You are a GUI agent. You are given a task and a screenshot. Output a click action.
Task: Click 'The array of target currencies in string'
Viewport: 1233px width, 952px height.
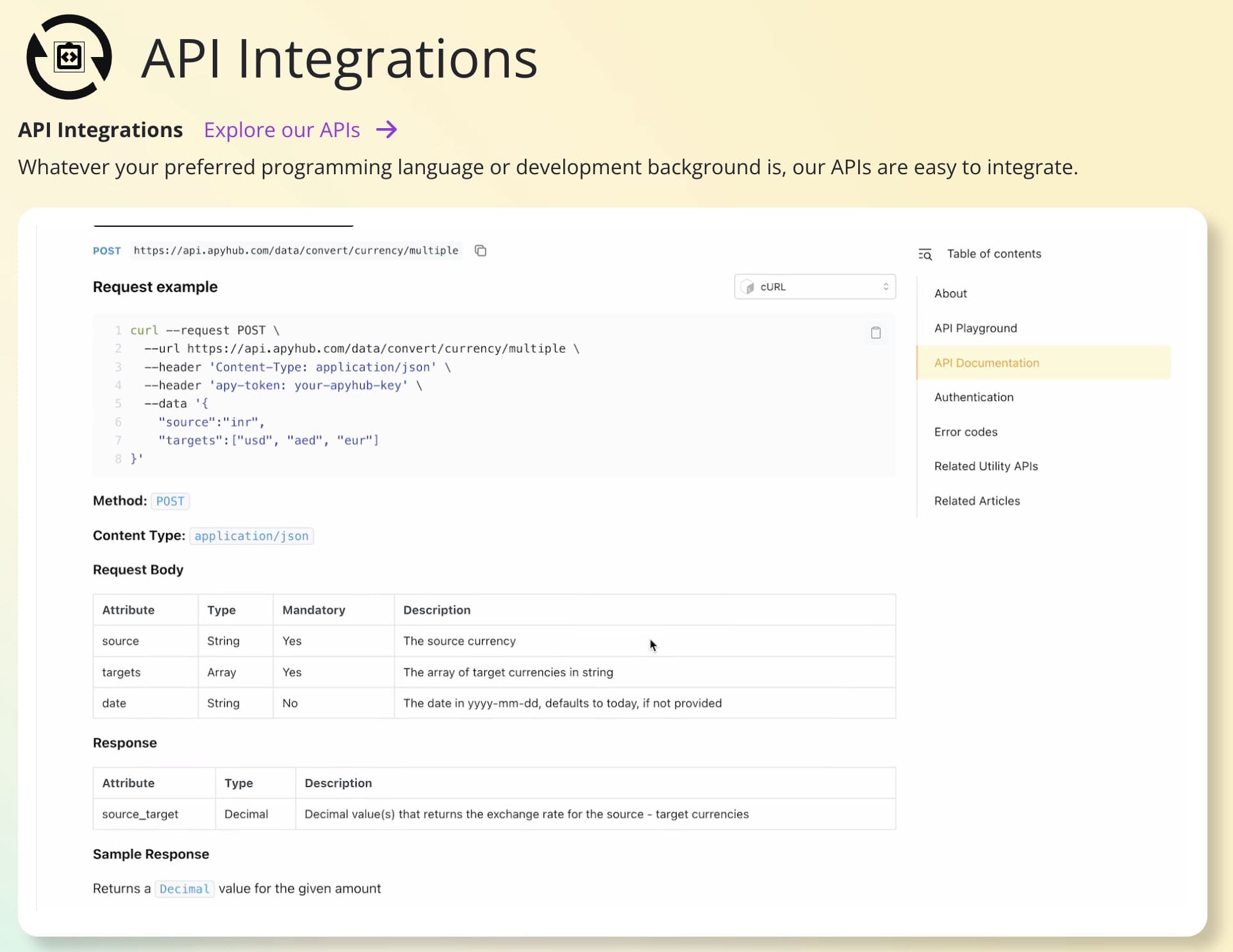click(508, 672)
